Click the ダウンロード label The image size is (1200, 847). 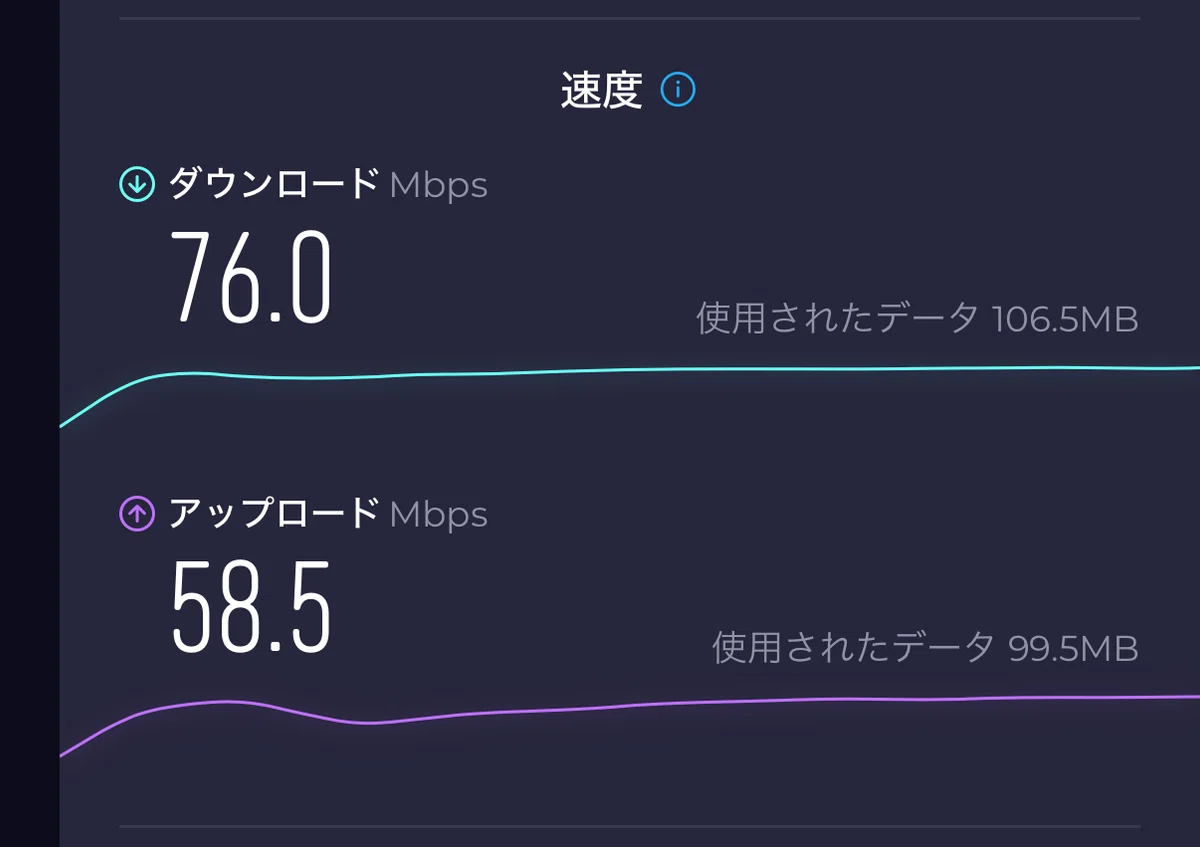274,185
